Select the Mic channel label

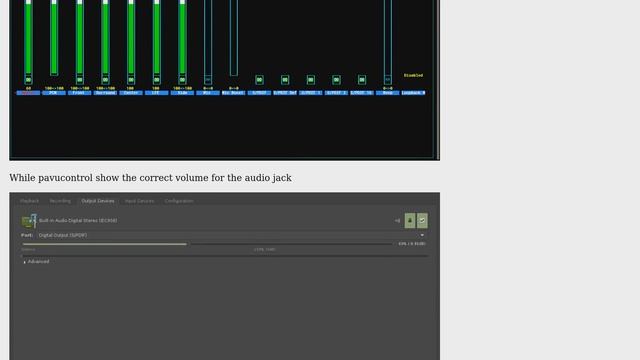pos(208,93)
